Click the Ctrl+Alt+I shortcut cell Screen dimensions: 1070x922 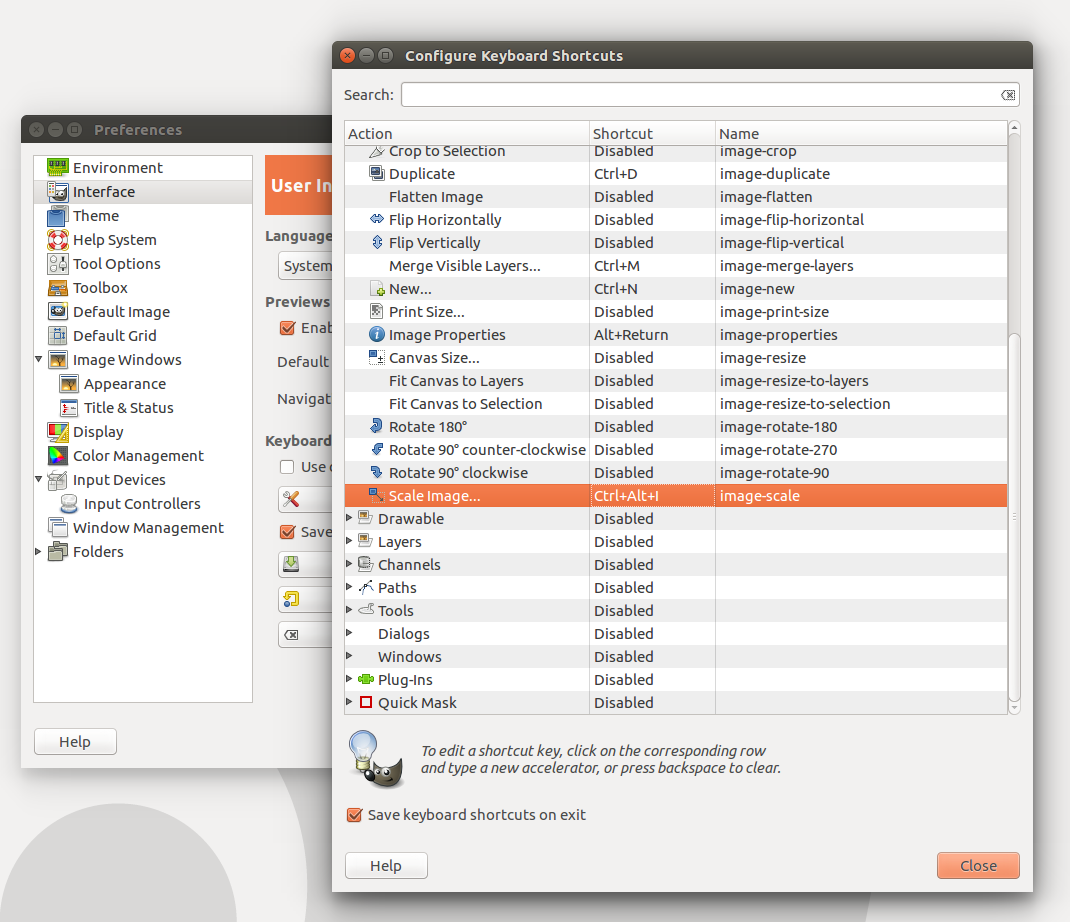(x=652, y=495)
